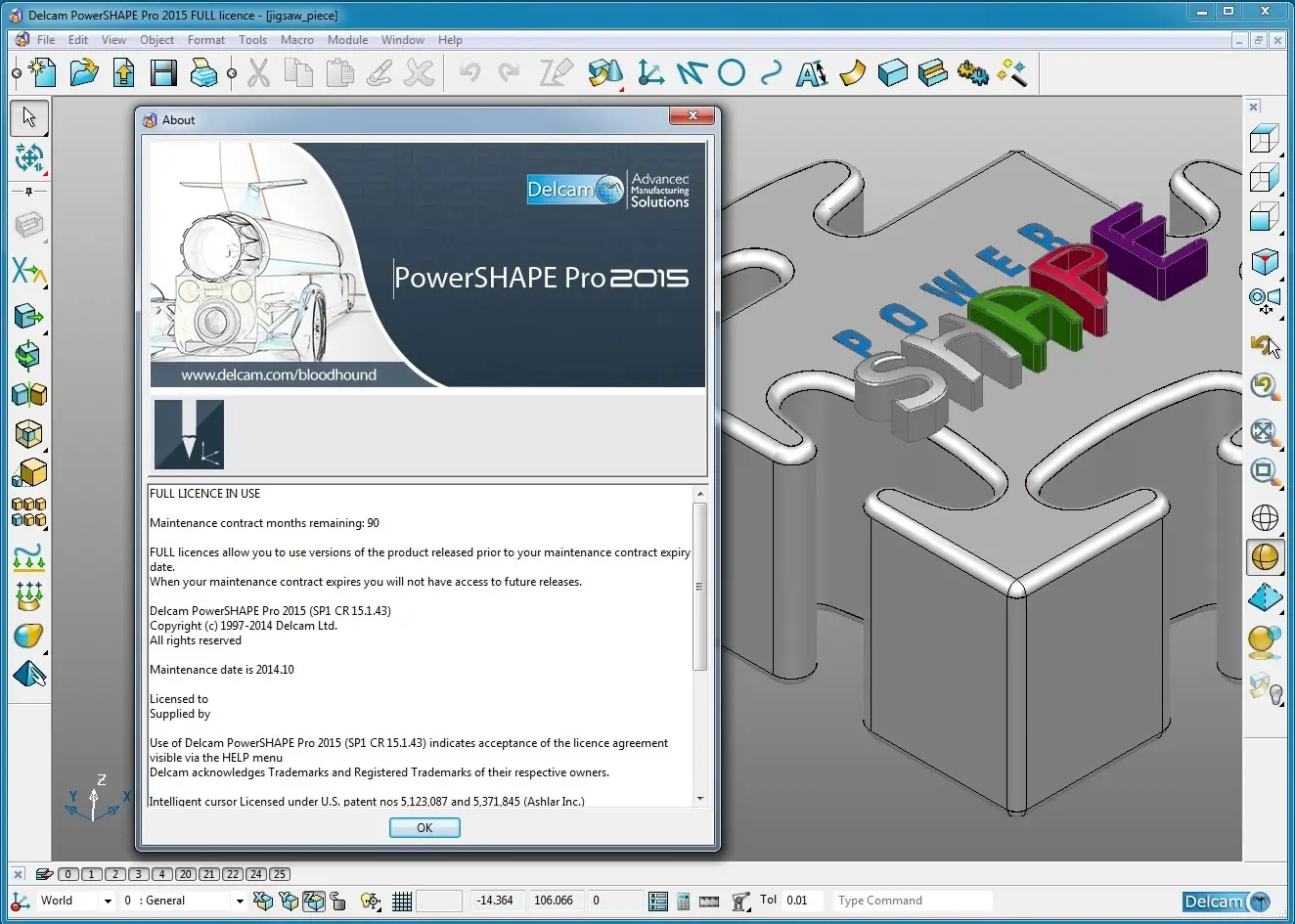This screenshot has height=924, width=1295.
Task: Click the Print icon
Action: [203, 73]
